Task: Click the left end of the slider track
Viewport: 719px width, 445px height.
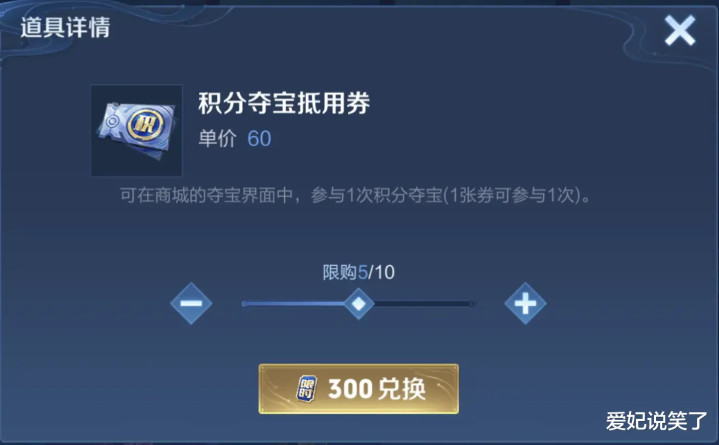Action: 245,303
